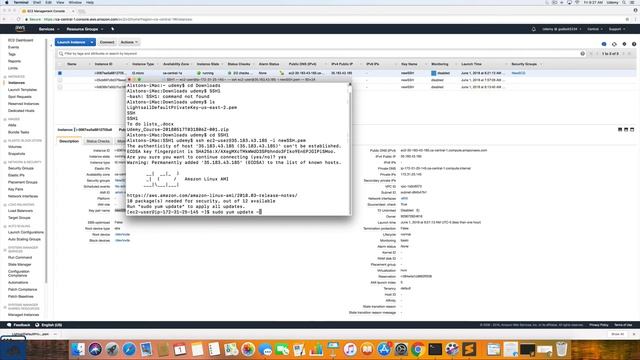The height and width of the screenshot is (360, 640).
Task: Open Security Groups in the sidebar
Action: [21, 168]
